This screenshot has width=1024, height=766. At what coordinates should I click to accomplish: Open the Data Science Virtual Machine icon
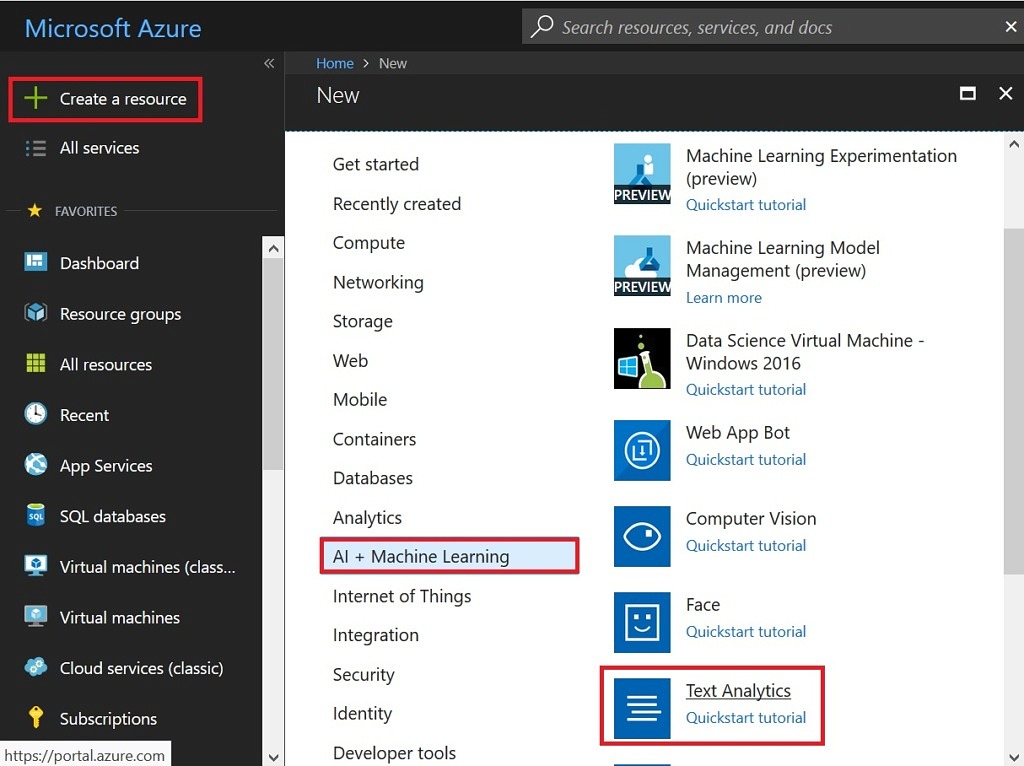pyautogui.click(x=642, y=358)
